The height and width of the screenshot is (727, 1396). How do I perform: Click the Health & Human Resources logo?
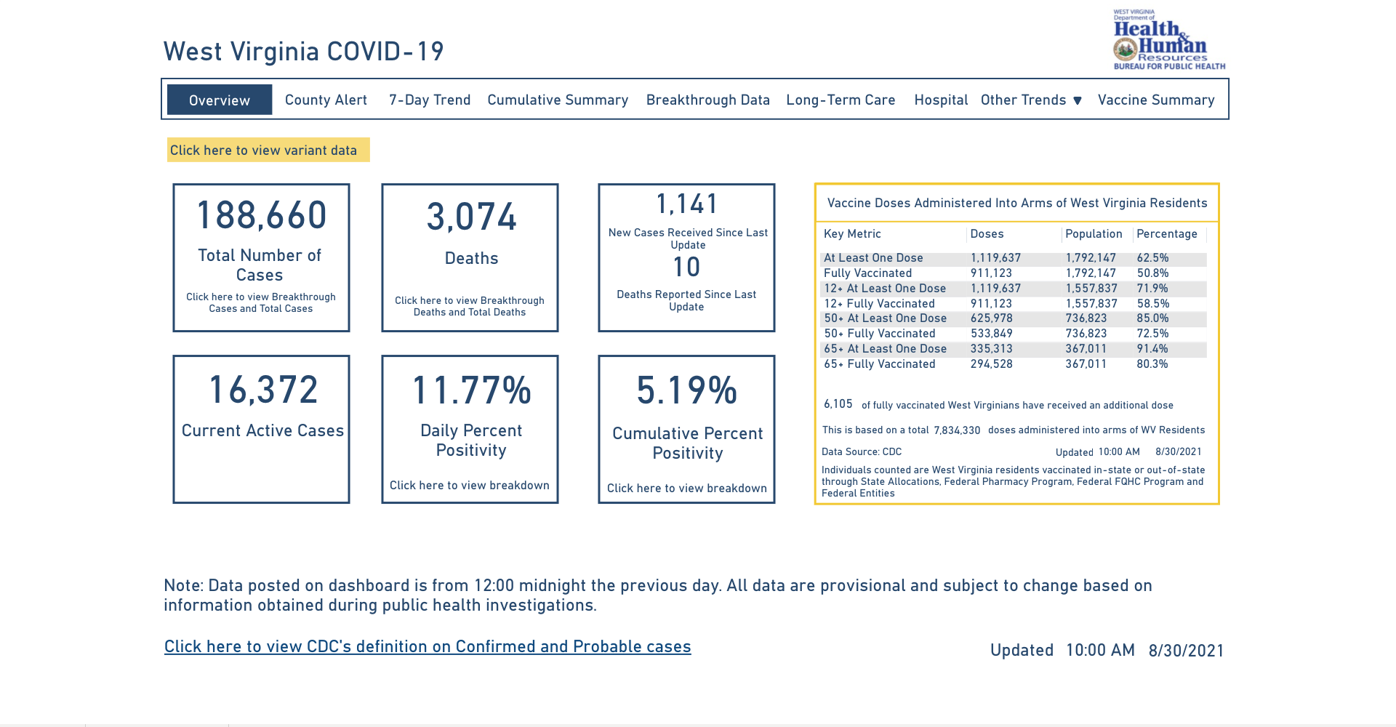(1169, 40)
